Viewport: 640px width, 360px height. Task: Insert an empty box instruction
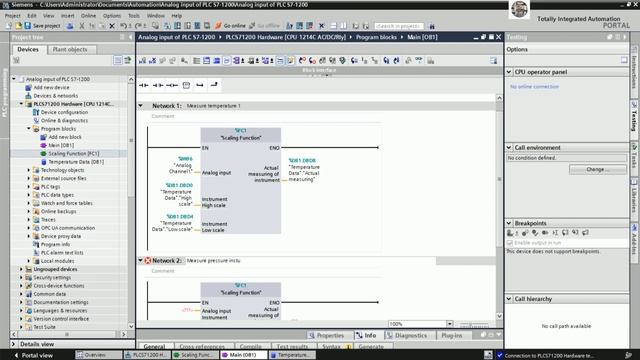[x=186, y=85]
